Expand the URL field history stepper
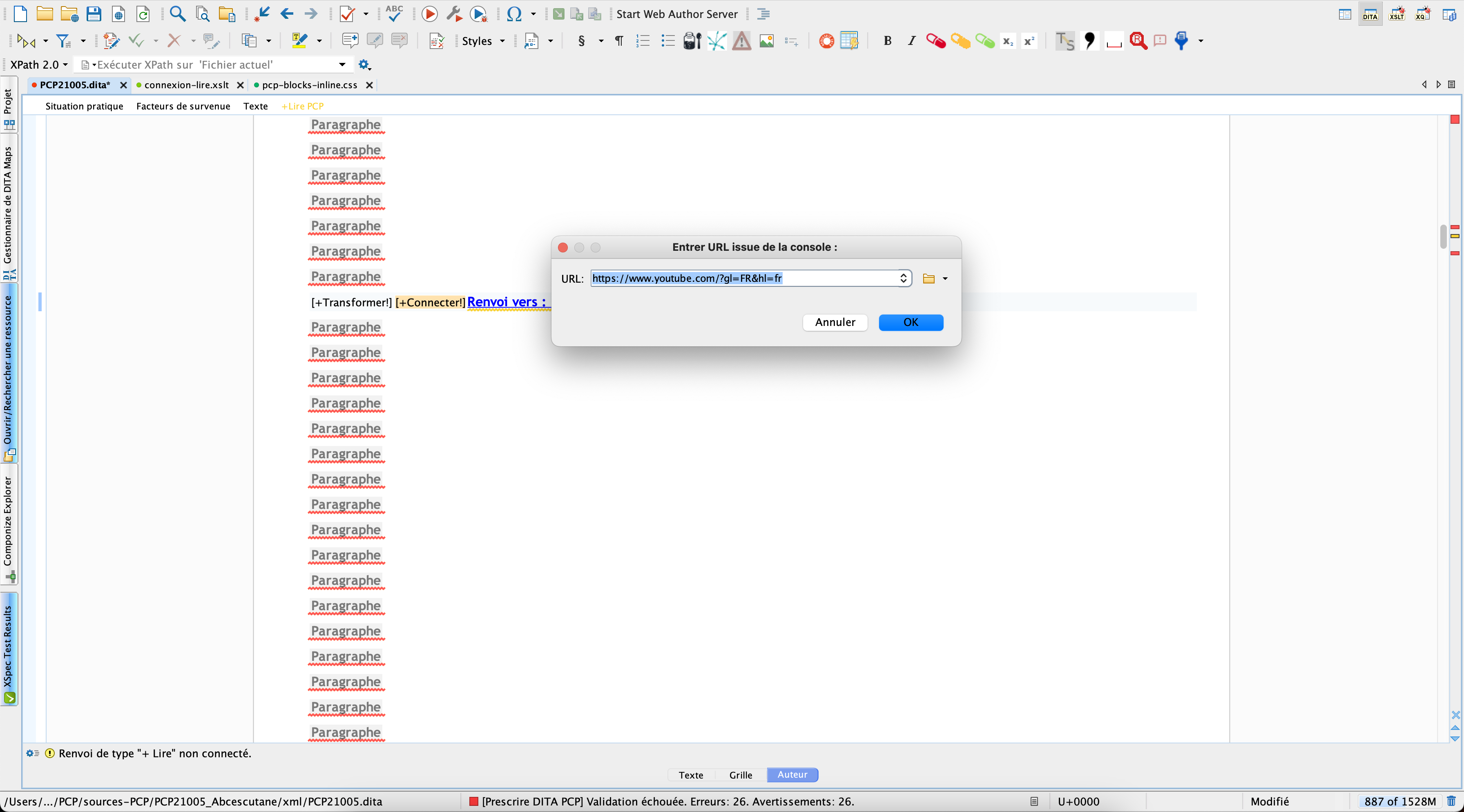Screen dimensions: 1464x812 [x=903, y=279]
